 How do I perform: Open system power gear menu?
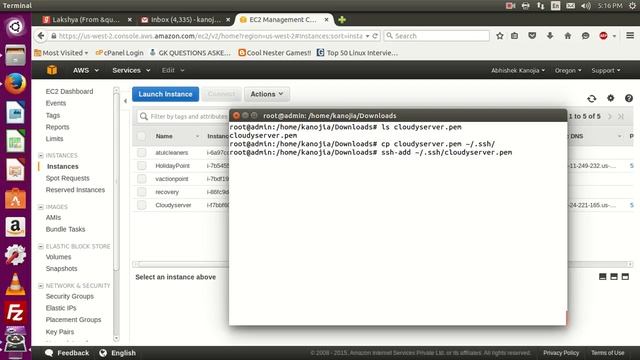[632, 6]
